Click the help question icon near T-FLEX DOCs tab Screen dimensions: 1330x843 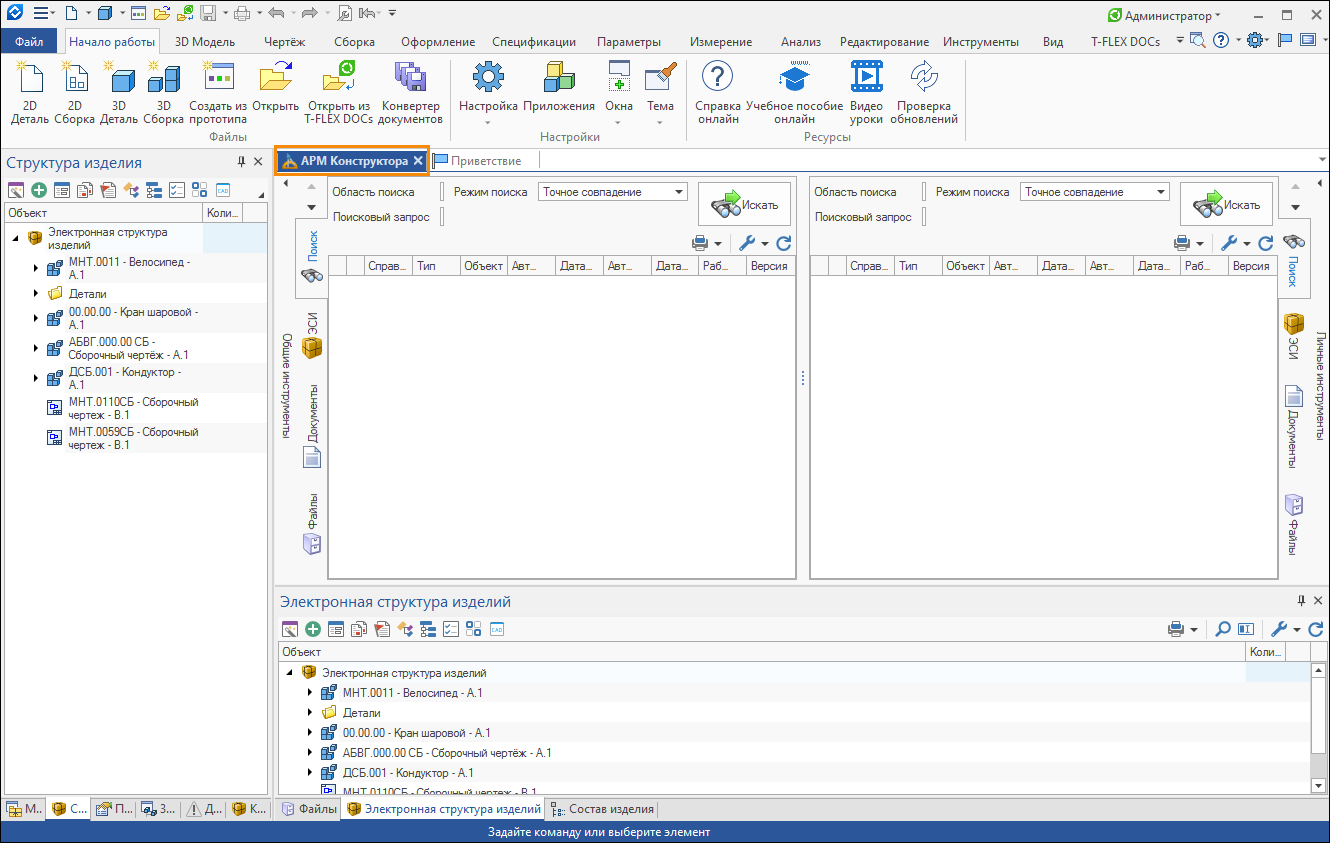[1221, 41]
